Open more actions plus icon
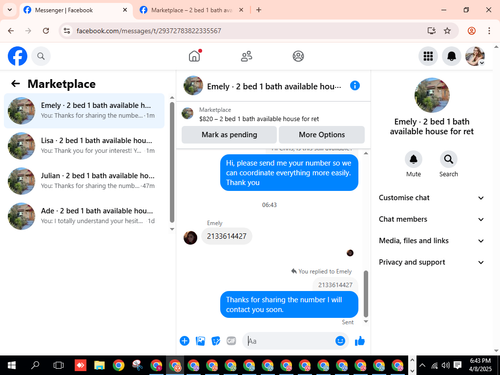Viewport: 500px width, 375px height. 184,341
